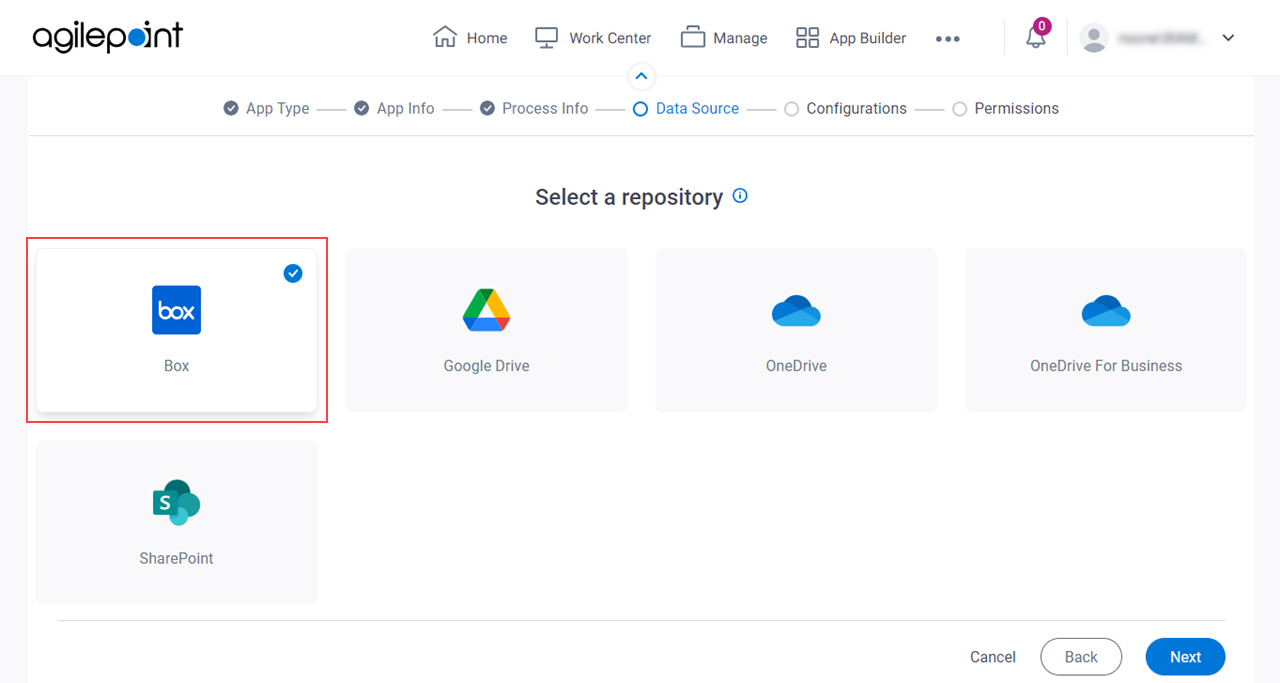Click the OneDrive For Business cloud icon

point(1106,311)
